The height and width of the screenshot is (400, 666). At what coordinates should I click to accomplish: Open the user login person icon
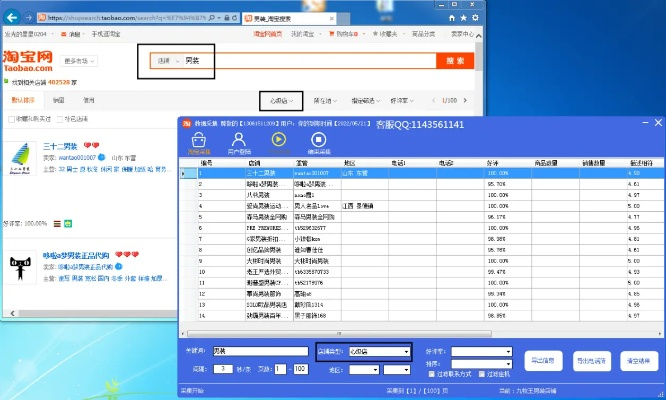[237, 141]
